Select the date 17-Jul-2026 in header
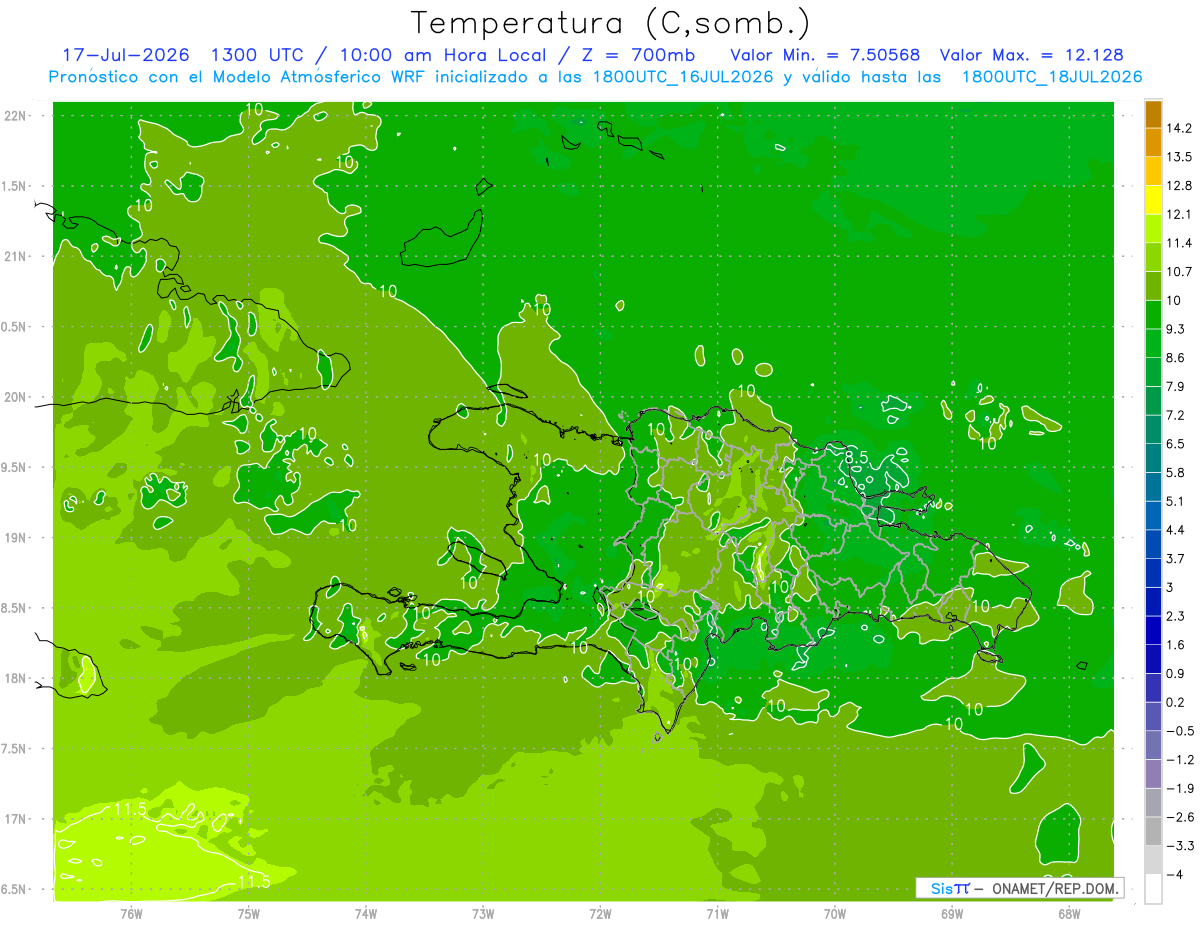The image size is (1200, 927). [x=126, y=55]
